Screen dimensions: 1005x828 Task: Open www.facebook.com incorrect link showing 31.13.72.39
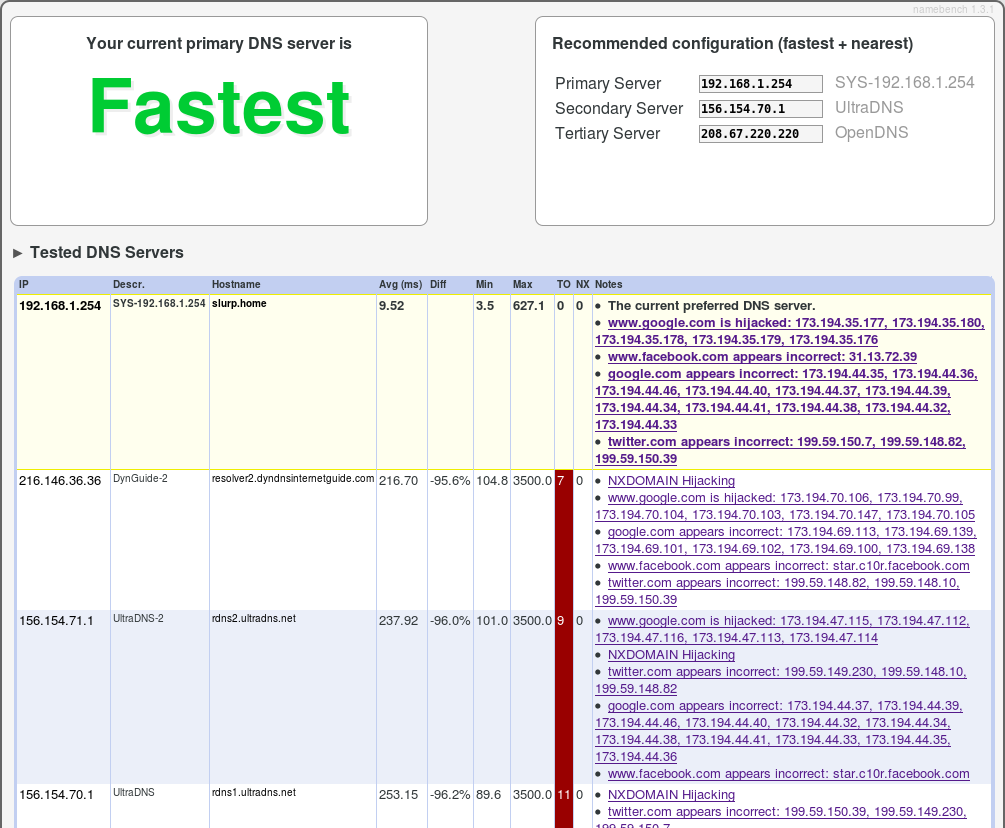pos(762,357)
